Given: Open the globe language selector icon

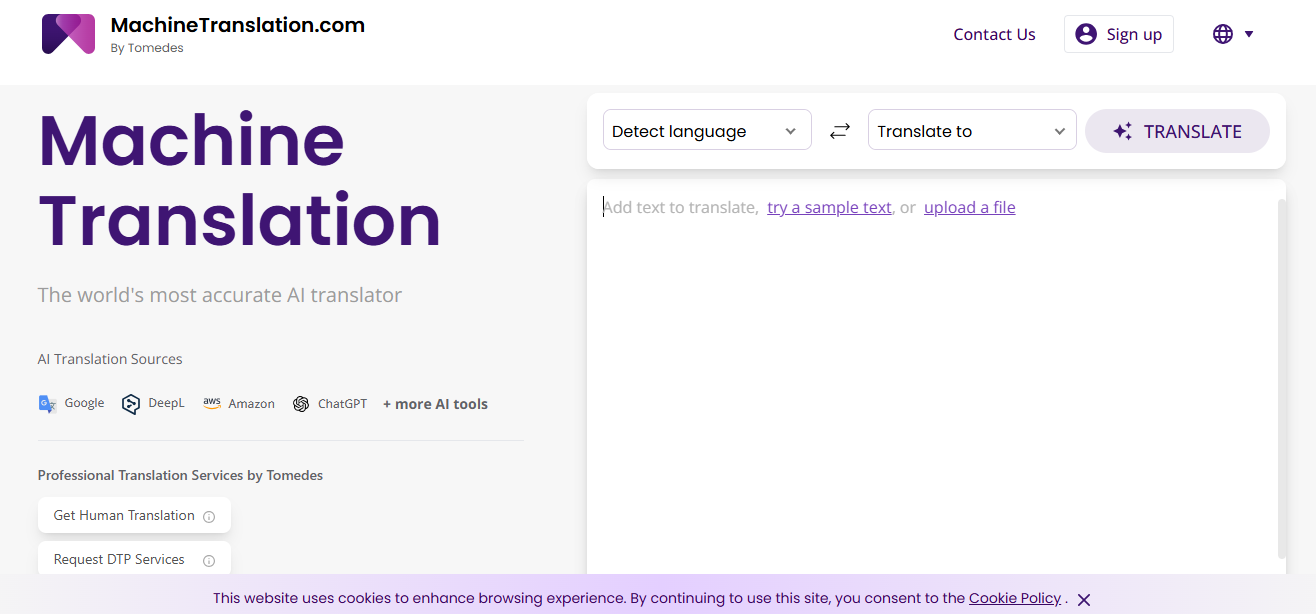Looking at the screenshot, I should click(1222, 34).
